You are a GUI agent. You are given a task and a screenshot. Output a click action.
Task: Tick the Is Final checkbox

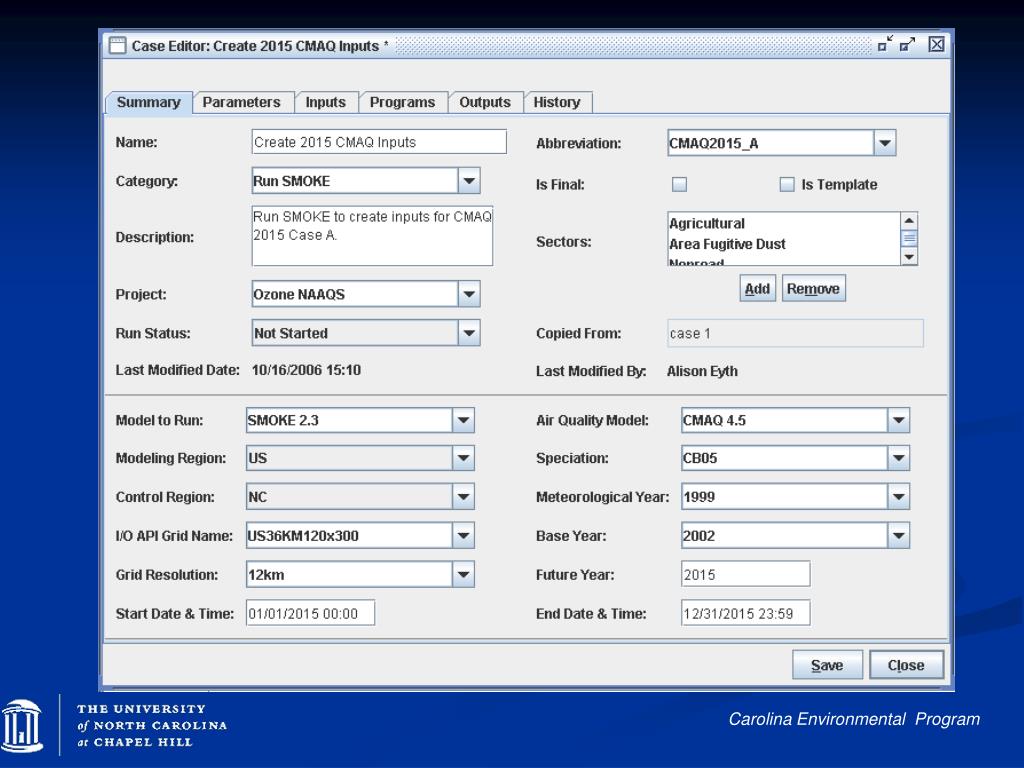[679, 184]
